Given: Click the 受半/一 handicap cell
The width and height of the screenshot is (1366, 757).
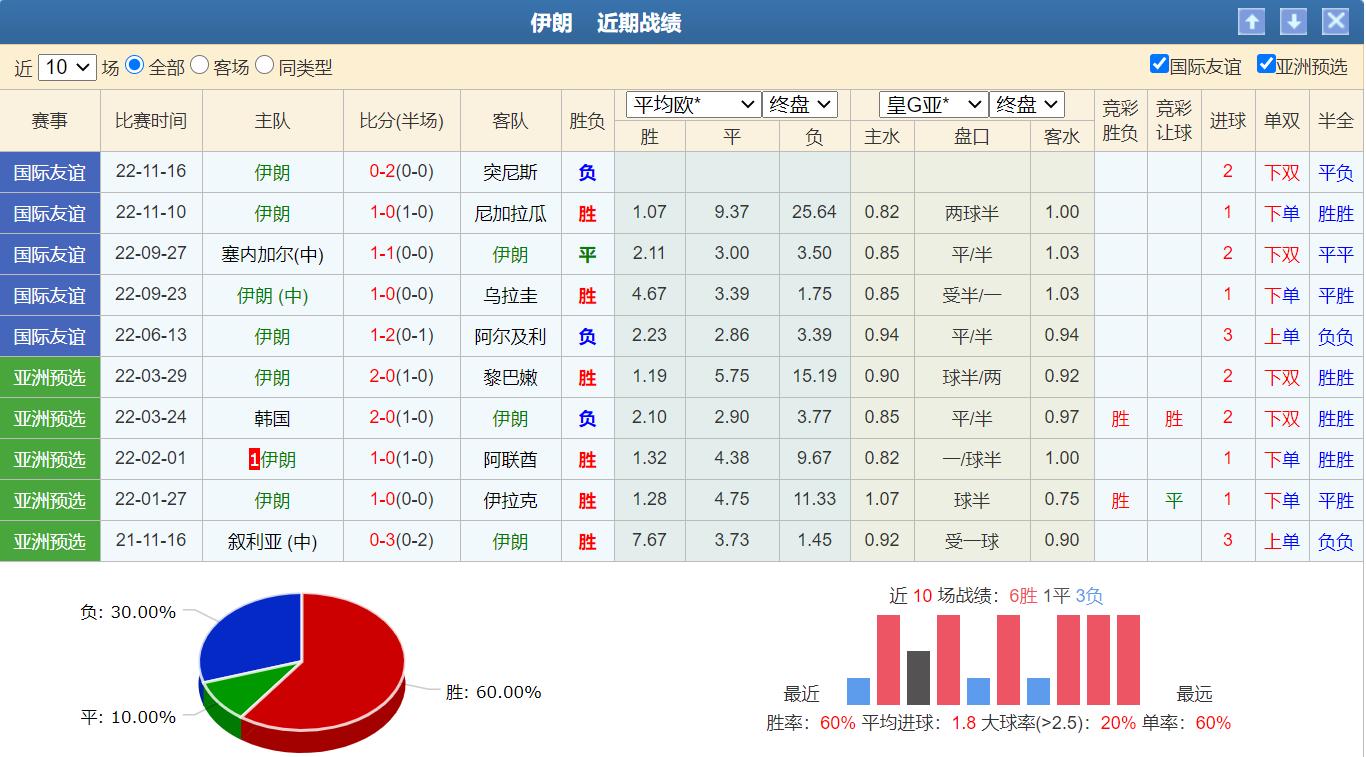Looking at the screenshot, I should point(972,296).
